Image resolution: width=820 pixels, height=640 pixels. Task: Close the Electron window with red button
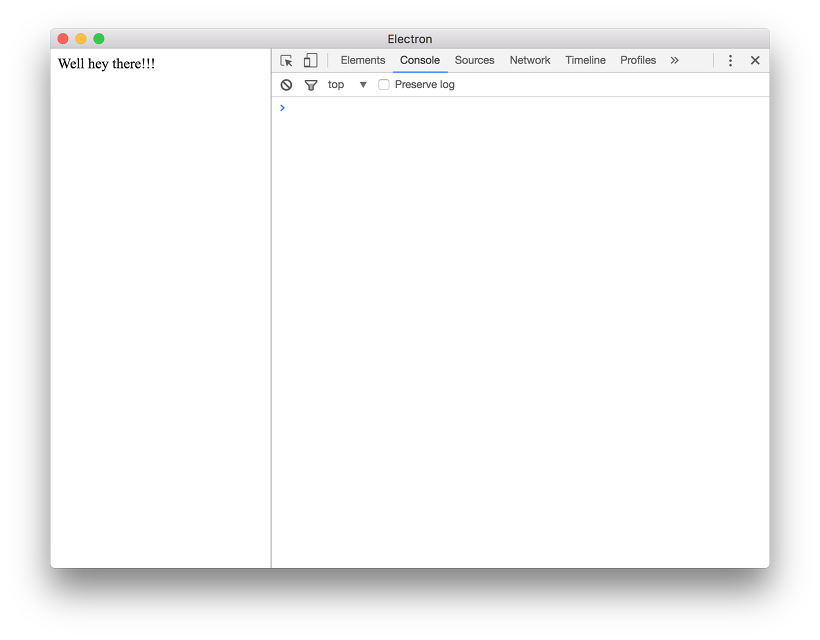63,39
